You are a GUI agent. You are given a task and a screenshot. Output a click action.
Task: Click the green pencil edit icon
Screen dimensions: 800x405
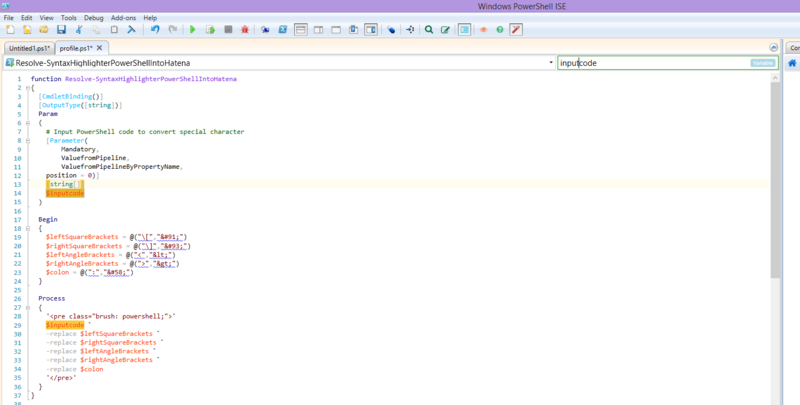tap(445, 30)
